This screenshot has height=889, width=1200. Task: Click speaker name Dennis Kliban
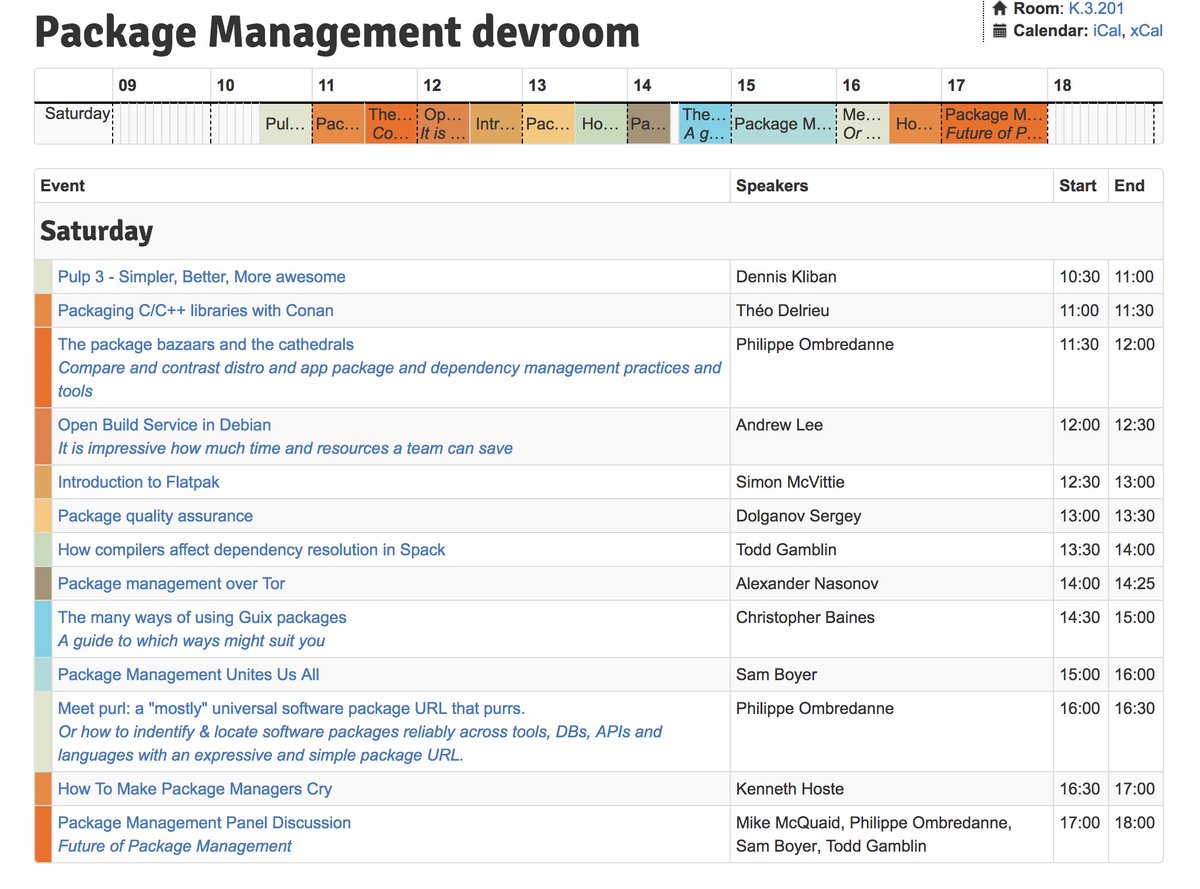click(786, 277)
